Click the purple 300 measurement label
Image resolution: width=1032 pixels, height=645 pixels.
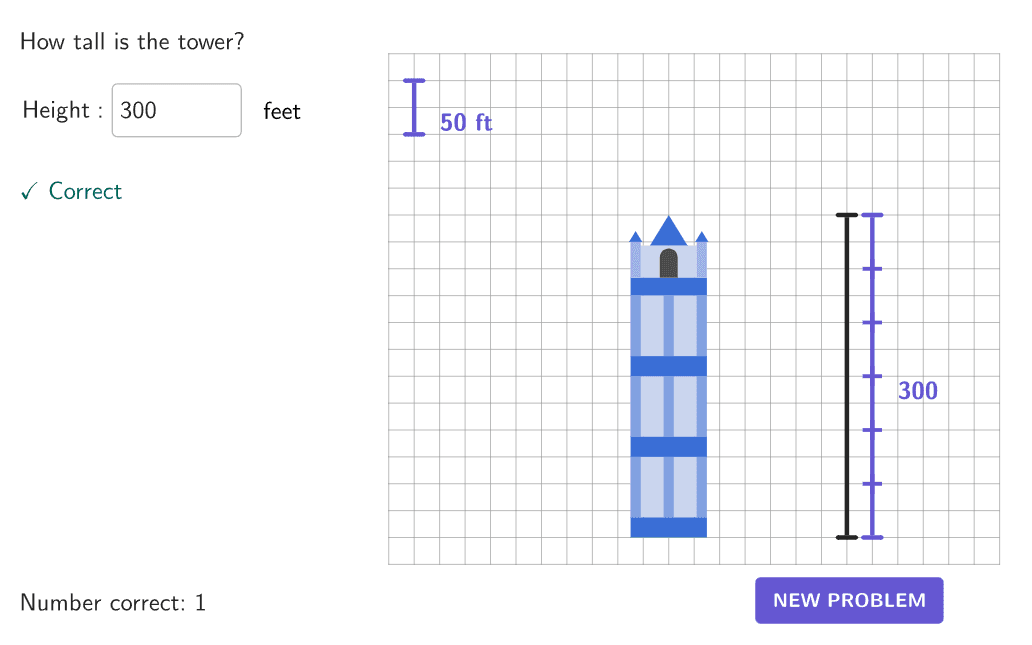pos(917,390)
